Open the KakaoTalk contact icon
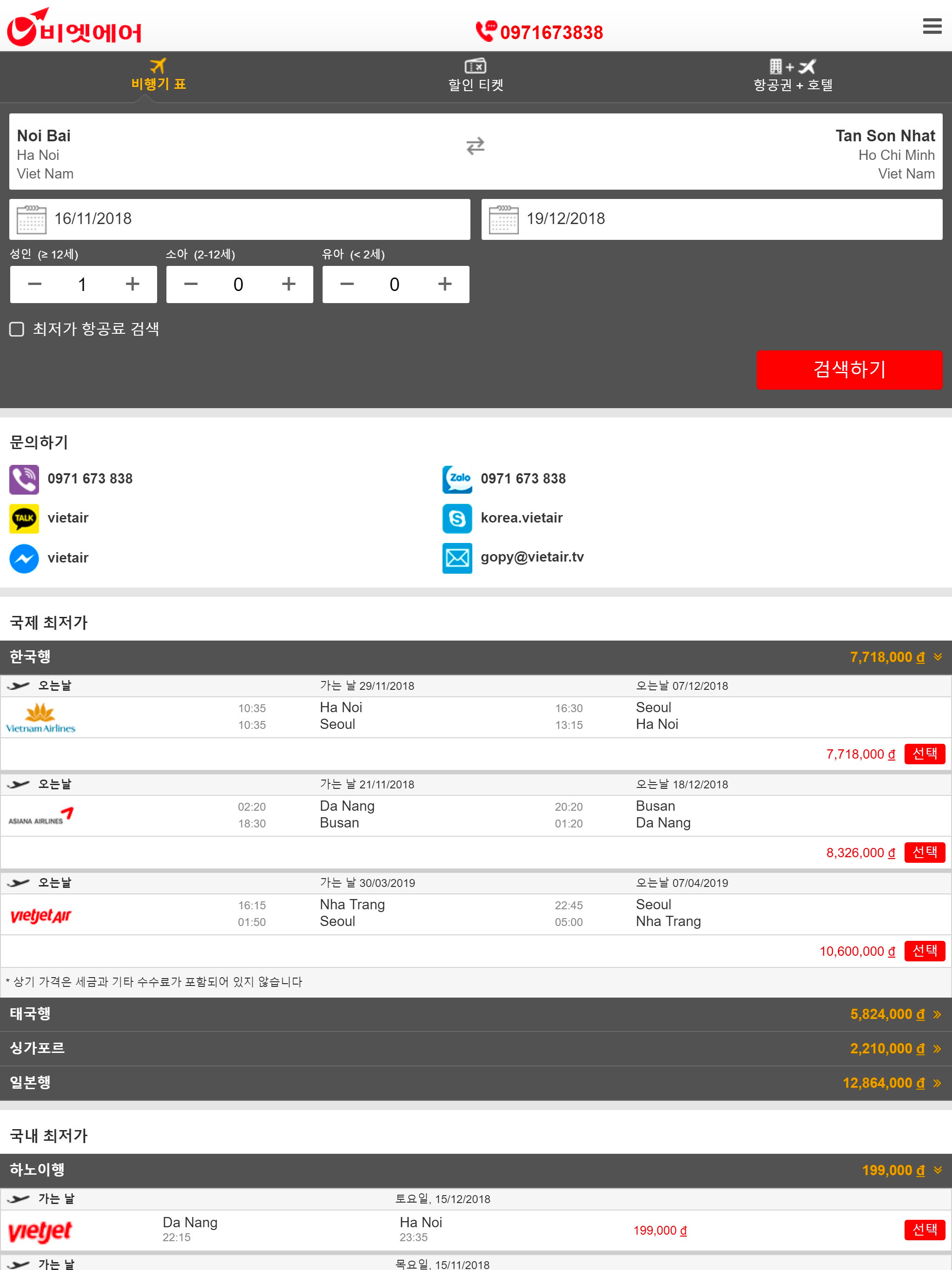The height and width of the screenshot is (1270, 952). click(24, 518)
